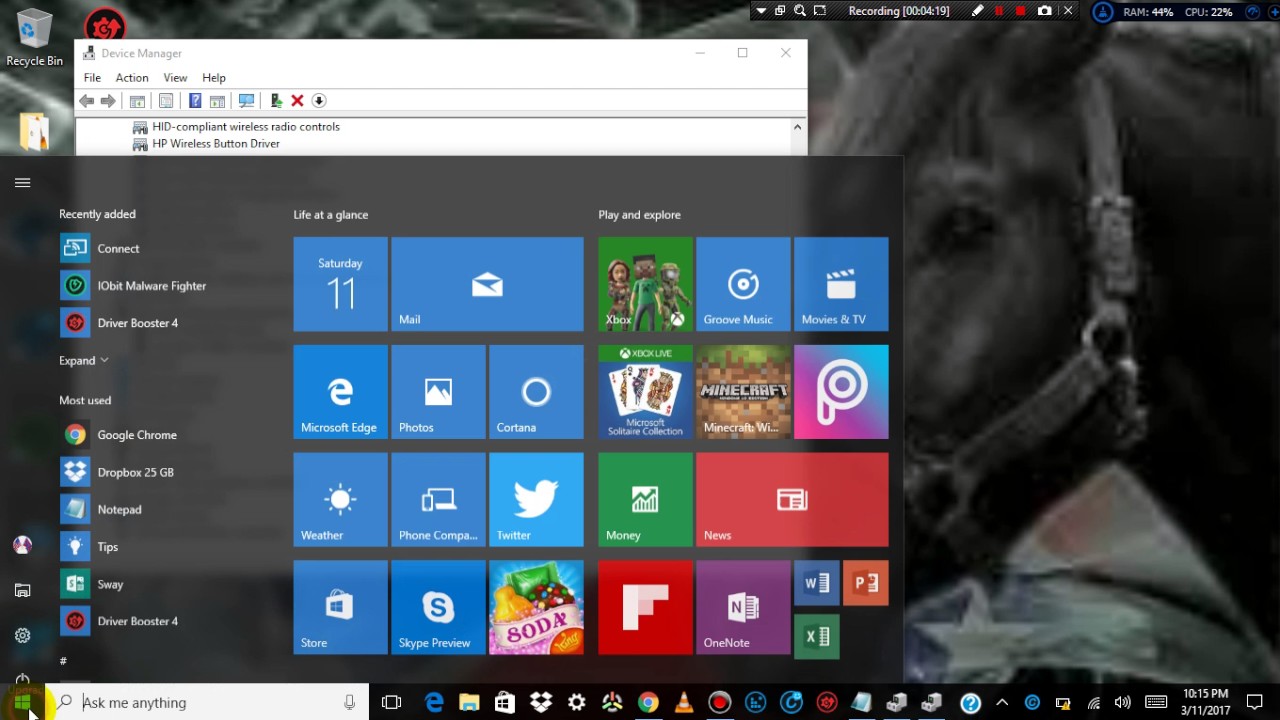Open the Twitter tile
Screen dimensions: 1280x720
[x=536, y=500]
